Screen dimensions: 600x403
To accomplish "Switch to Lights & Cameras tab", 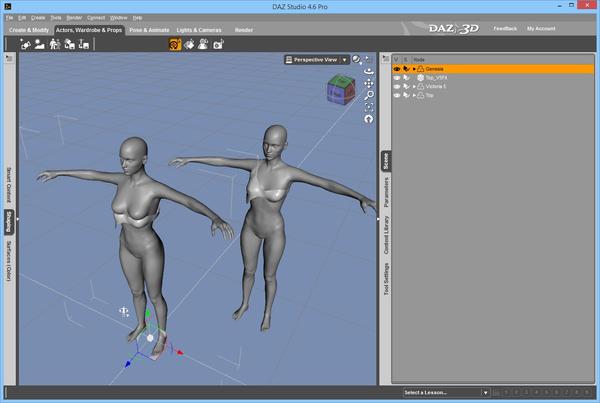I will click(x=199, y=30).
